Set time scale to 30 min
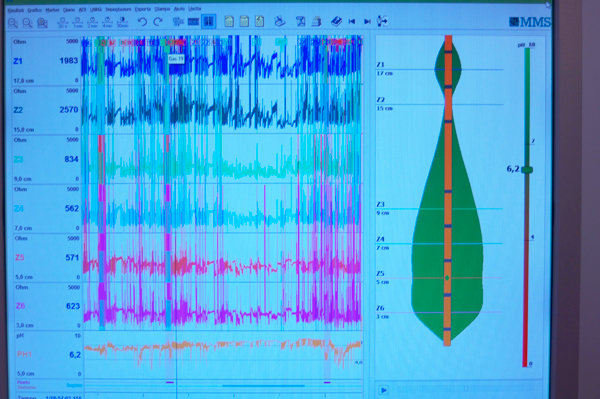 click(x=122, y=22)
